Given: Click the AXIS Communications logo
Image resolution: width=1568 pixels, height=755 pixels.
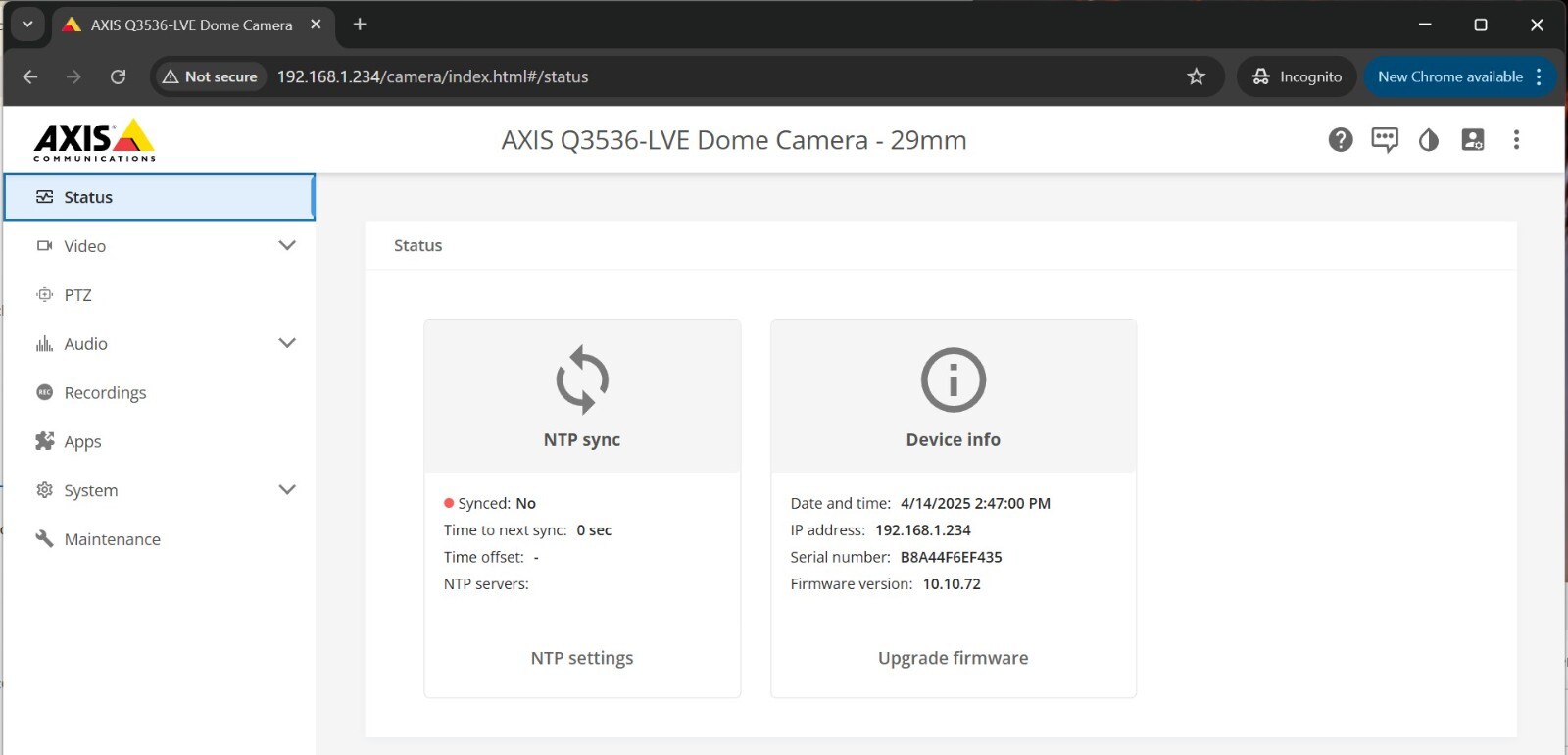Looking at the screenshot, I should 95,140.
